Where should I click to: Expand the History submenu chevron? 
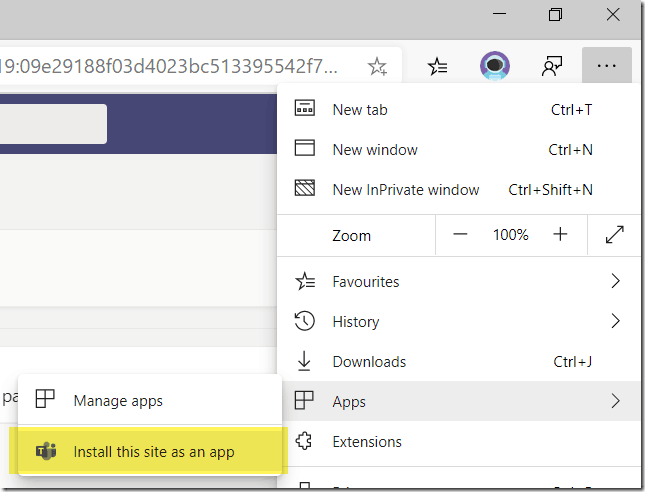coord(615,322)
